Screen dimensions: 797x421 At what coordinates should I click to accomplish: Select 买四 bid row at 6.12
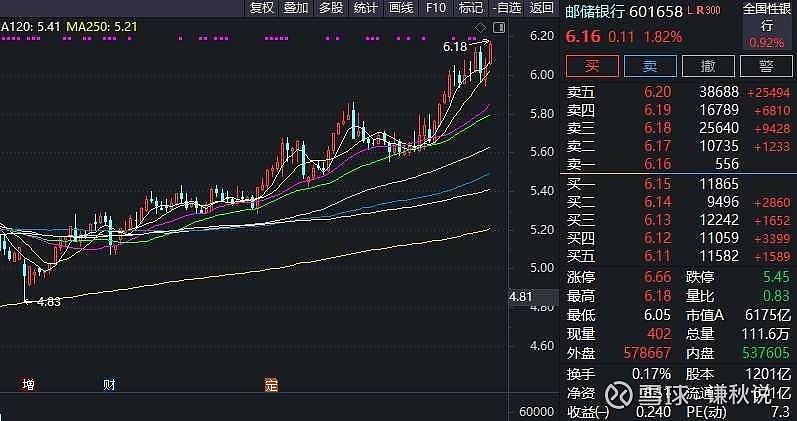tap(678, 237)
